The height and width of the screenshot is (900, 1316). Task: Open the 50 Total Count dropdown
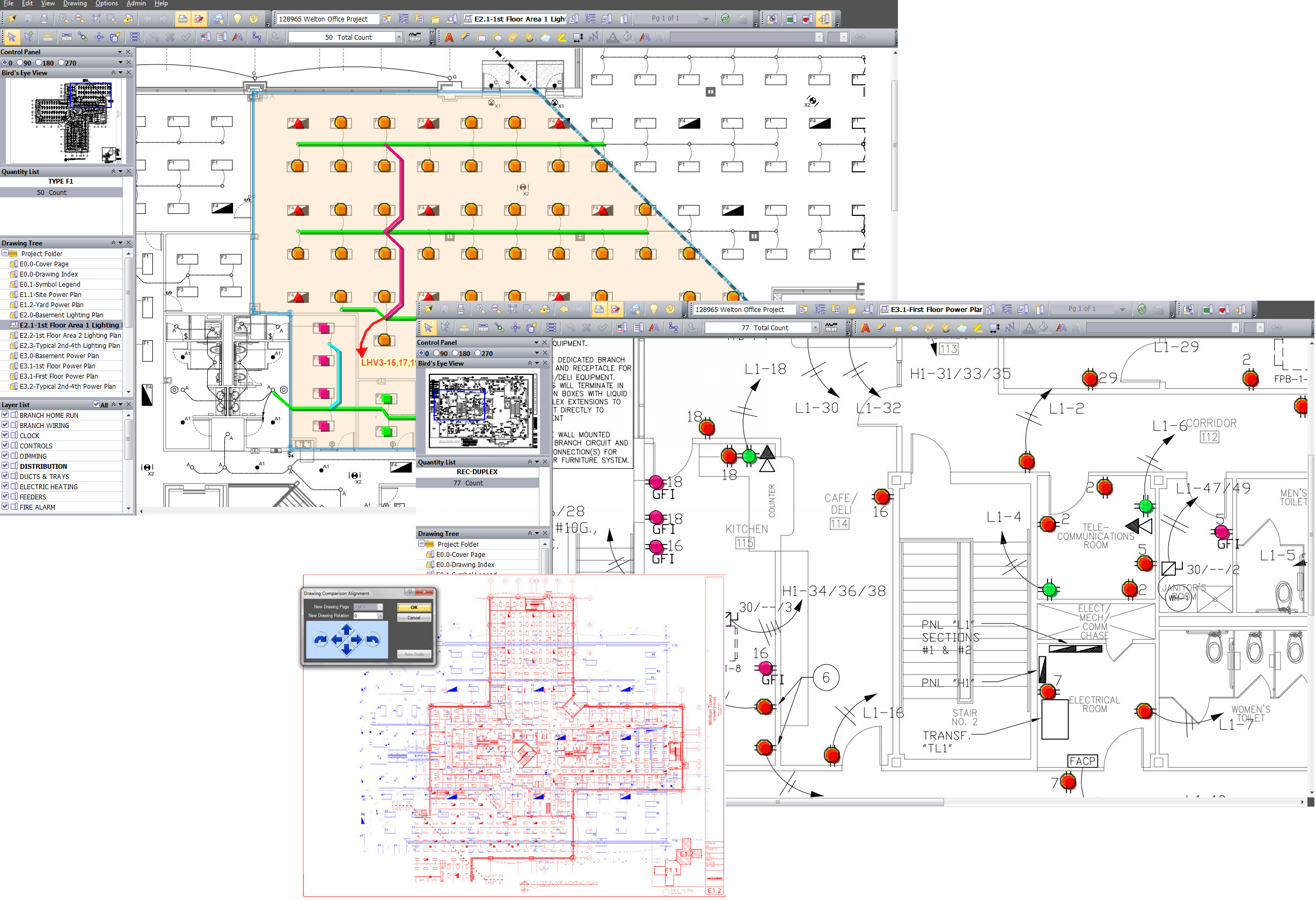point(399,38)
